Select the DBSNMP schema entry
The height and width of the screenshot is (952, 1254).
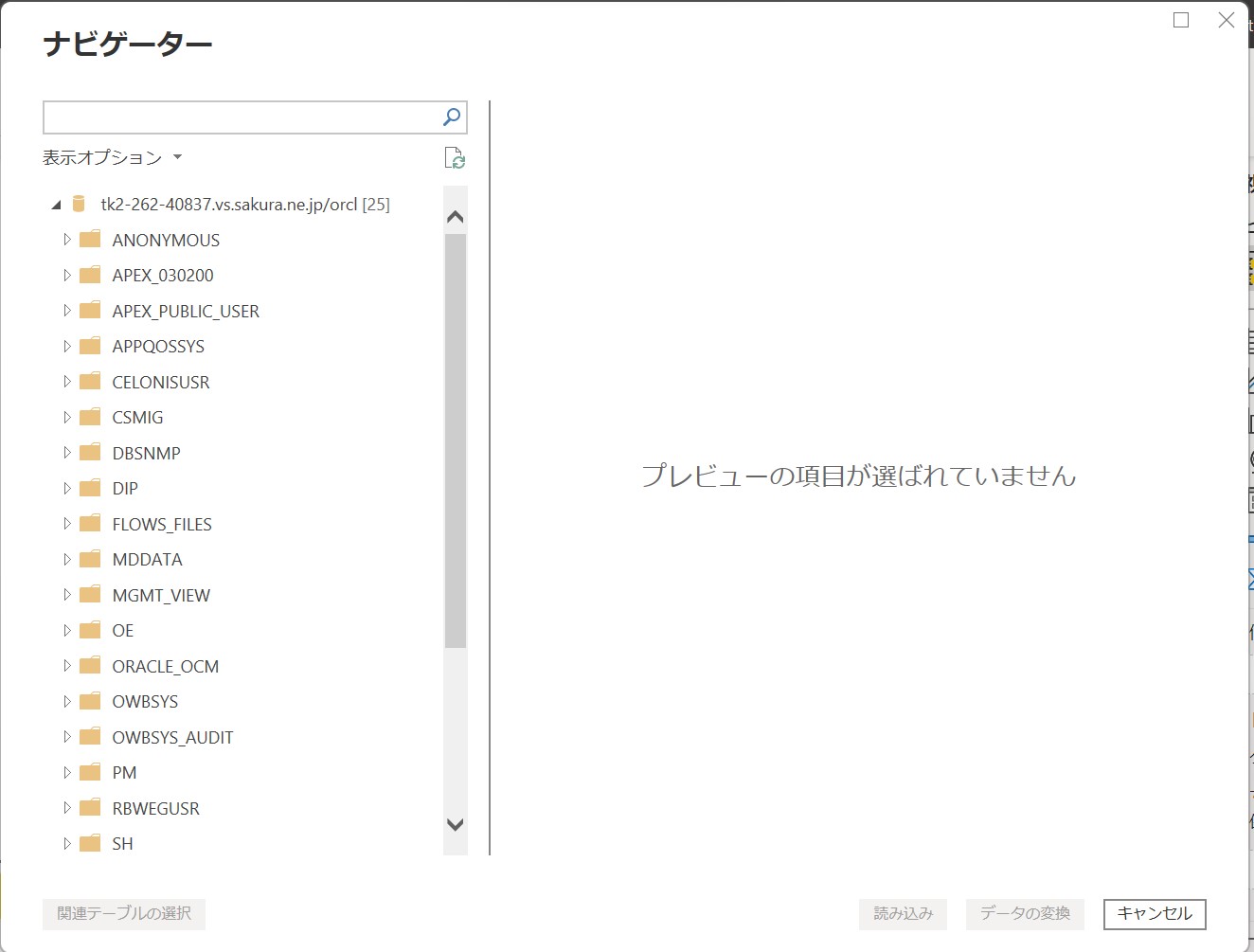[146, 453]
